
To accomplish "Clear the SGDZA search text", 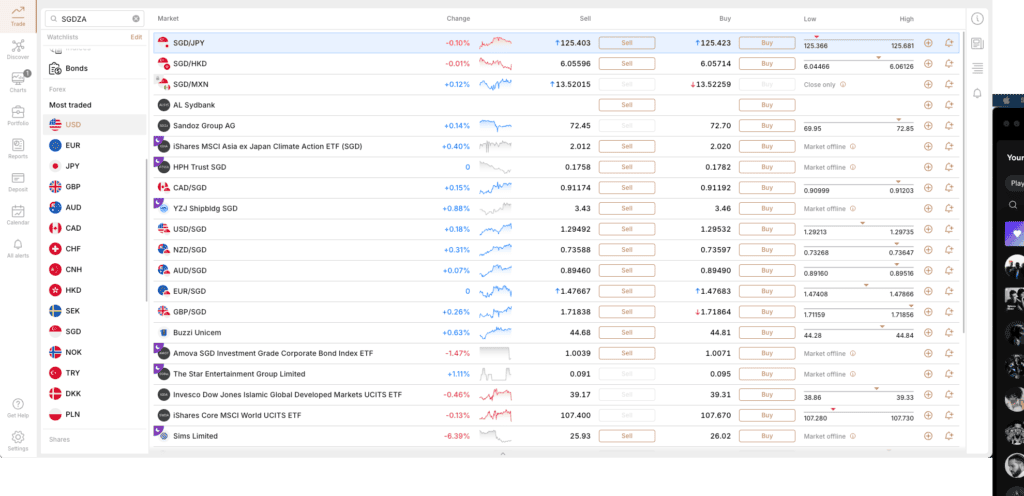I will (136, 19).
